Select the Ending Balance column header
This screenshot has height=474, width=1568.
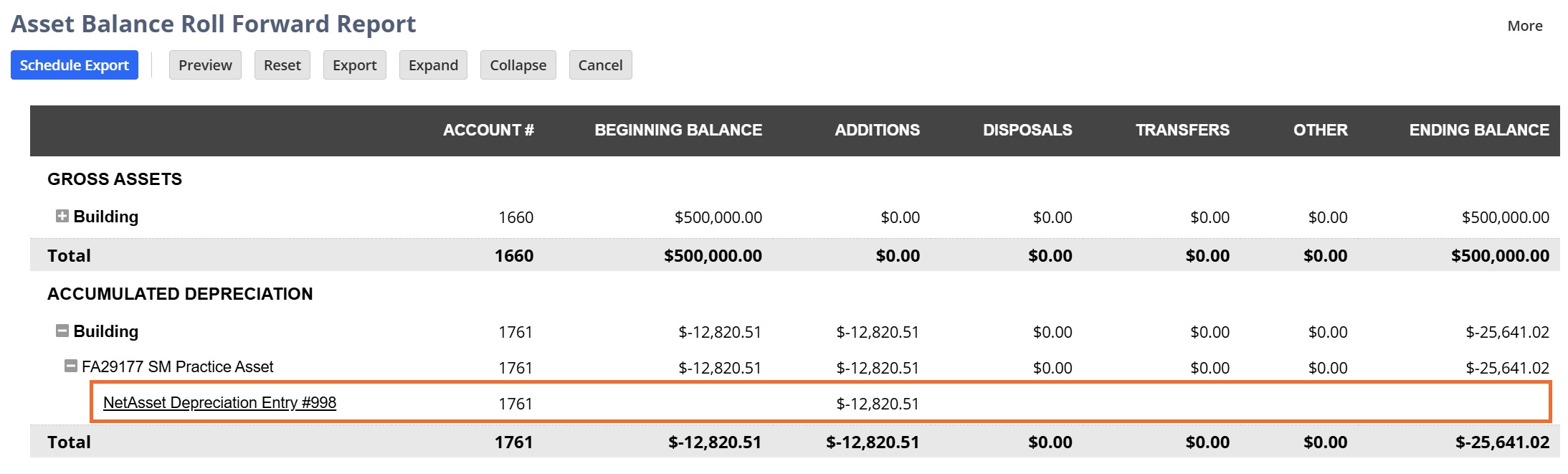pyautogui.click(x=1479, y=130)
